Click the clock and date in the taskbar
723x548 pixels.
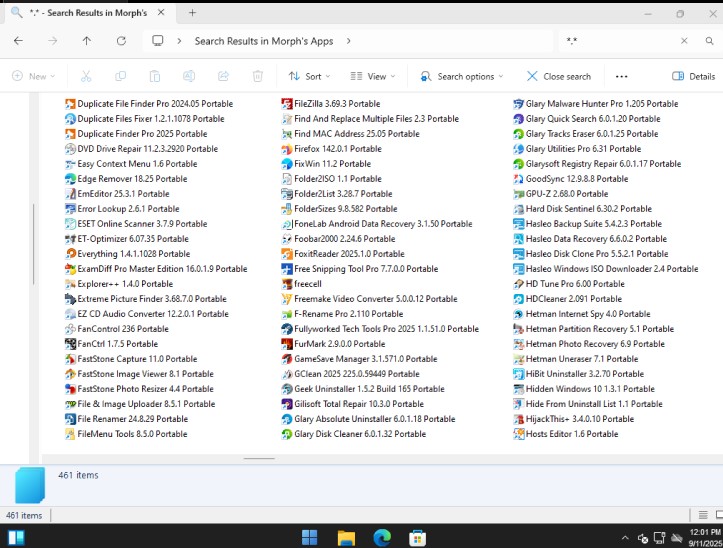pos(705,538)
